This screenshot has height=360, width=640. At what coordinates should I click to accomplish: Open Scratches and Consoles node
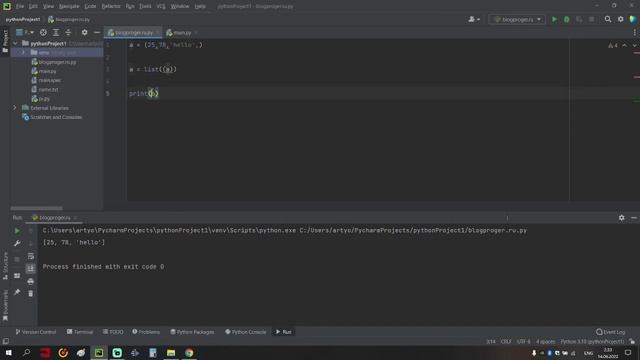(x=56, y=117)
